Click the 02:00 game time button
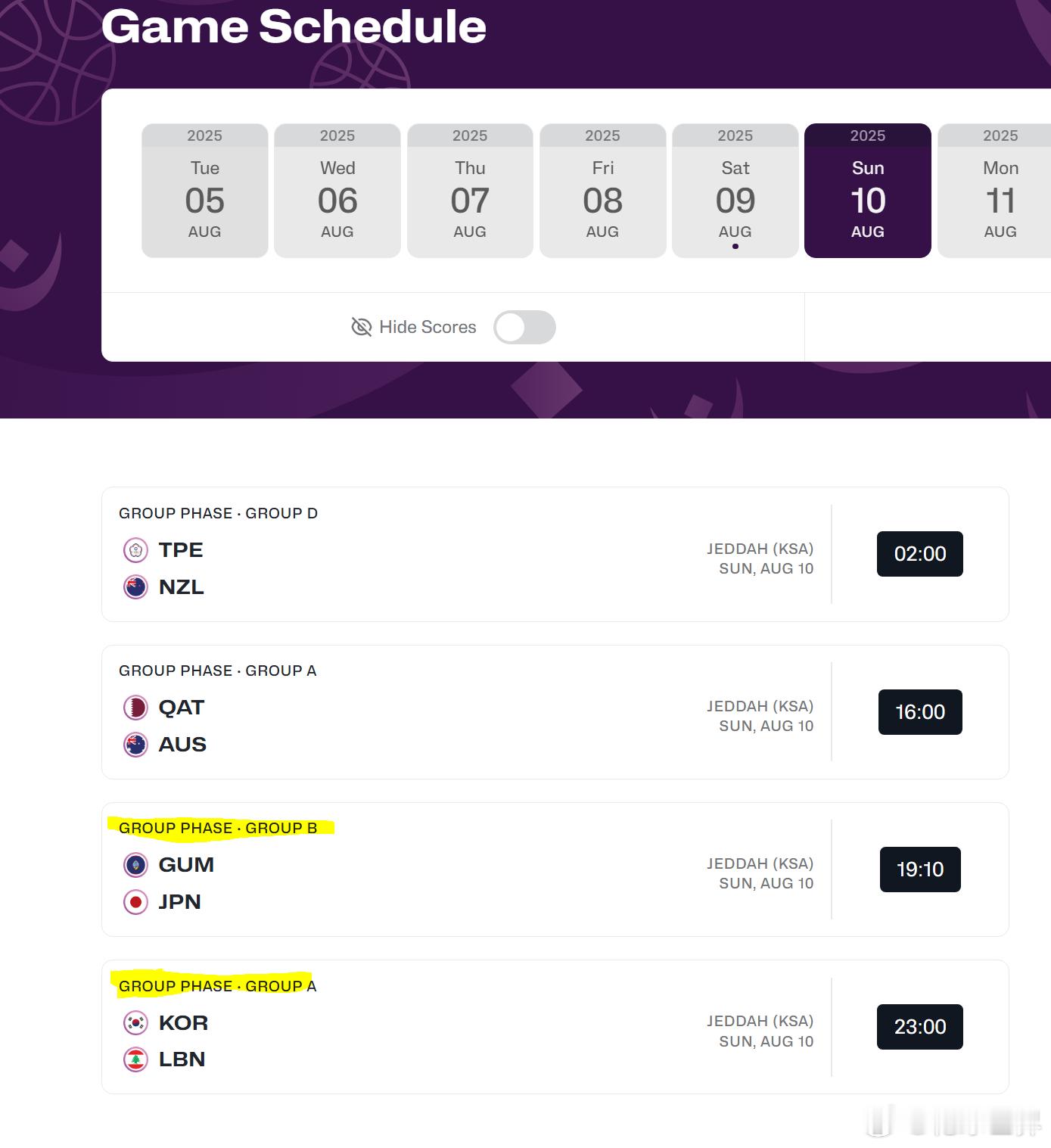1051x1148 pixels. (x=920, y=554)
